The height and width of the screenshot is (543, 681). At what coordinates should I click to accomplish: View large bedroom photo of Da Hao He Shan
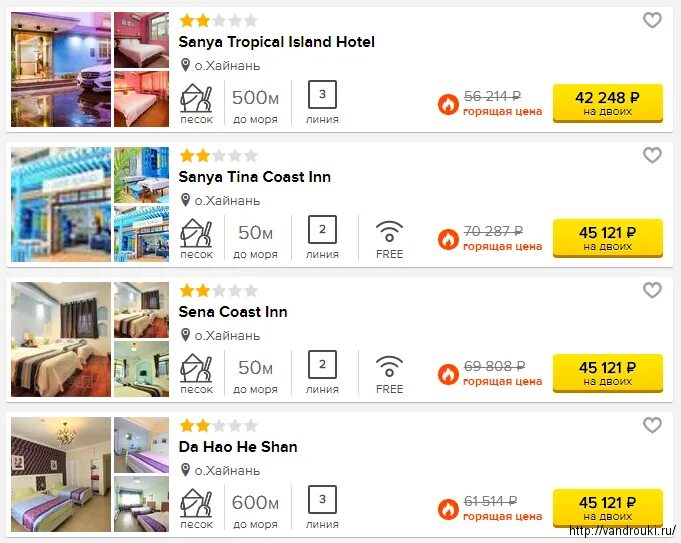[x=61, y=474]
